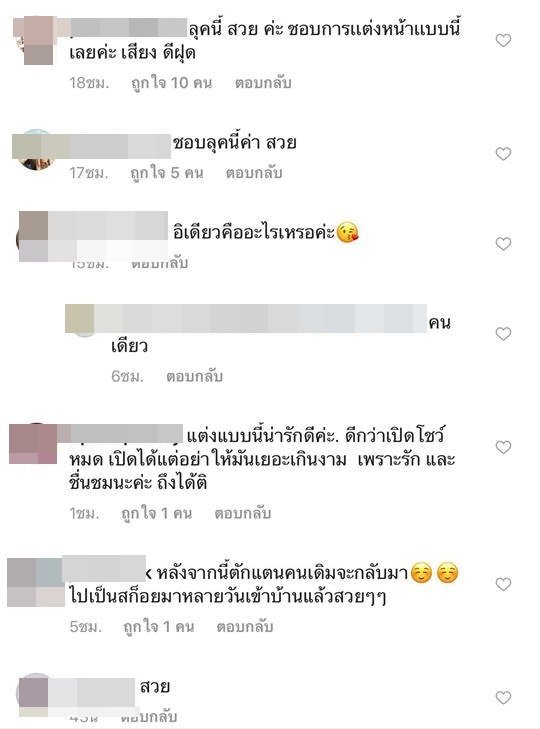
Task: View who liked: 'ถูกใจ 10 คน'
Action: [x=171, y=83]
